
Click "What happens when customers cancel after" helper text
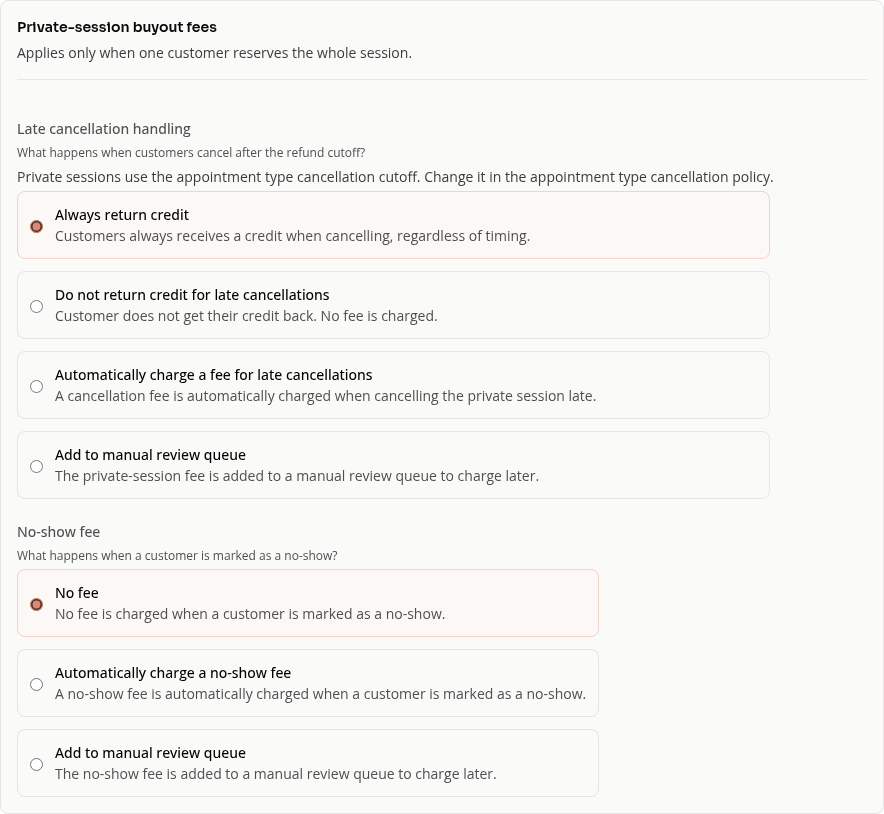[191, 153]
